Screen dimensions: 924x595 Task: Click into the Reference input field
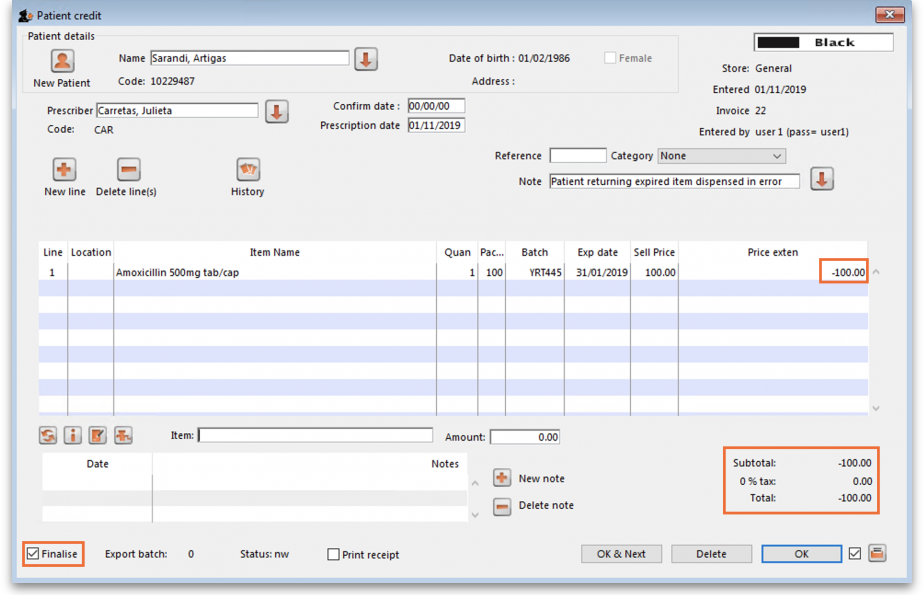tap(577, 156)
